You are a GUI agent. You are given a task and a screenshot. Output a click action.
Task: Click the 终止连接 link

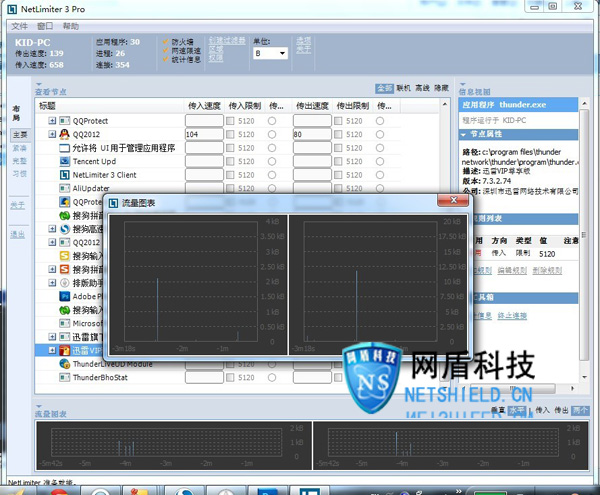[x=512, y=316]
